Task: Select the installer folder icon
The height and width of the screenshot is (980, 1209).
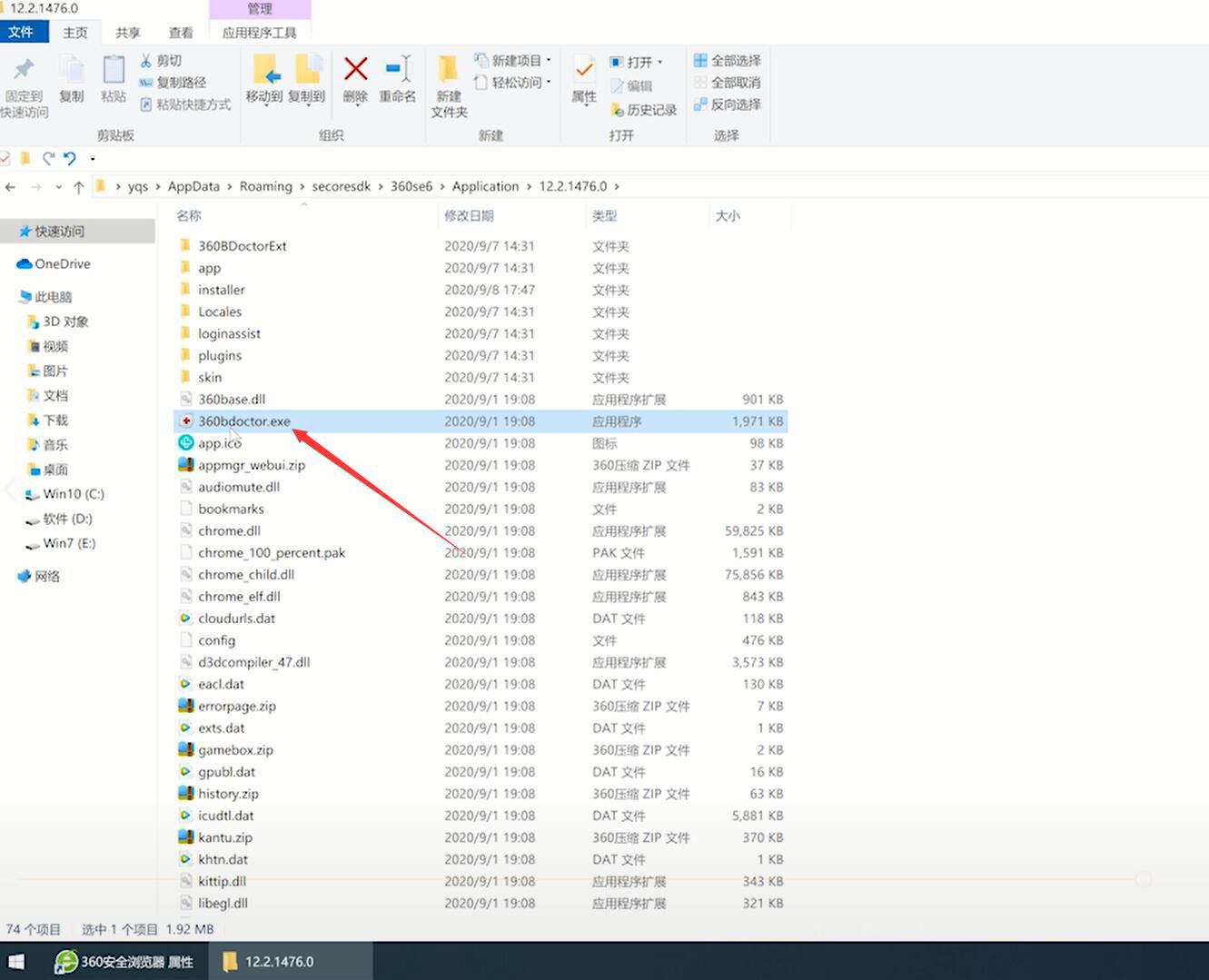Action: pos(185,290)
